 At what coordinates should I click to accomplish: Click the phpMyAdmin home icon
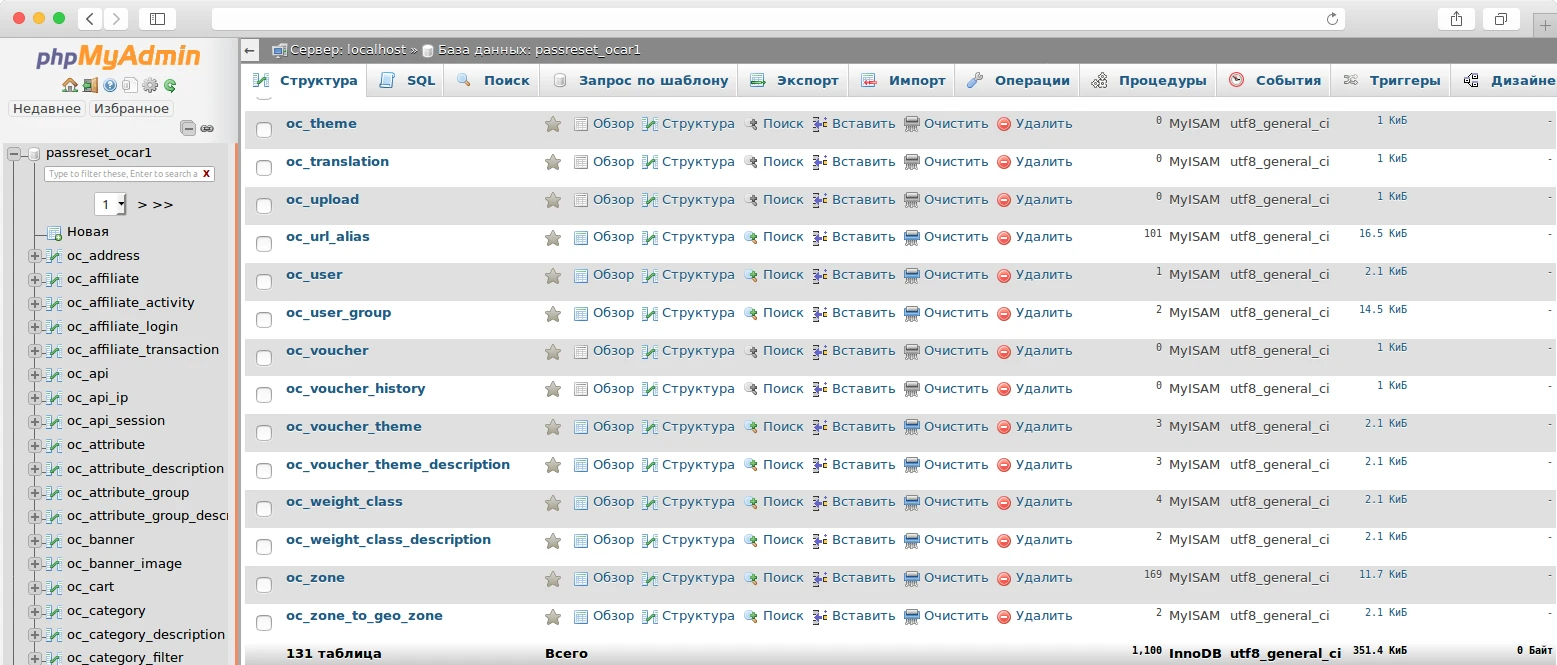pyautogui.click(x=69, y=86)
